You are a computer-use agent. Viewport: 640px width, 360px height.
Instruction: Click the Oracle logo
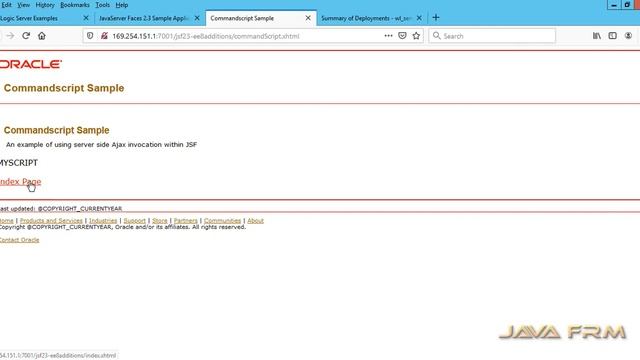[x=31, y=64]
